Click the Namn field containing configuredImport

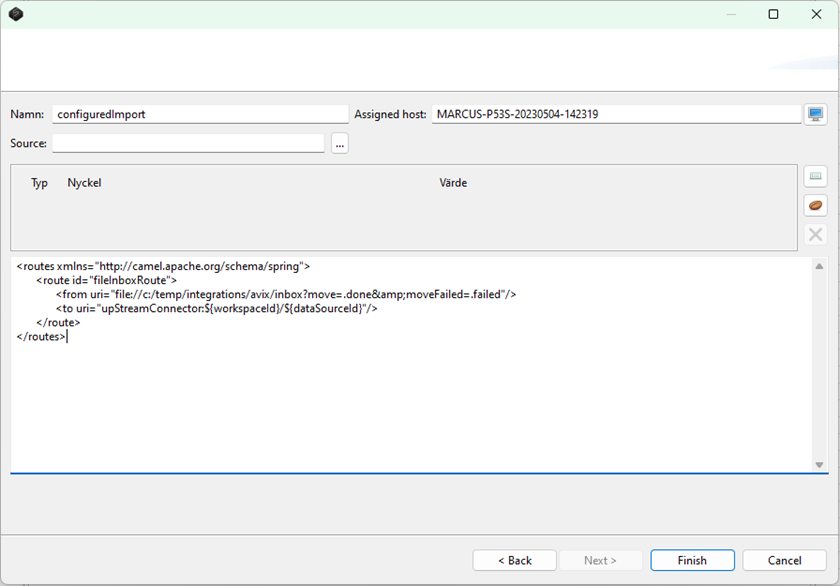point(199,114)
